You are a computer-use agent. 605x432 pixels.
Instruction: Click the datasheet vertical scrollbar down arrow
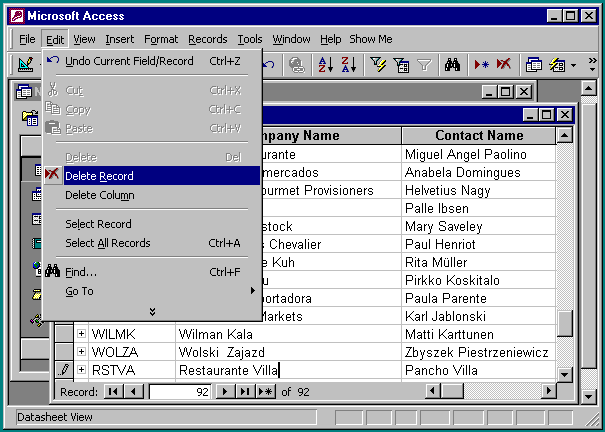pyautogui.click(x=565, y=373)
